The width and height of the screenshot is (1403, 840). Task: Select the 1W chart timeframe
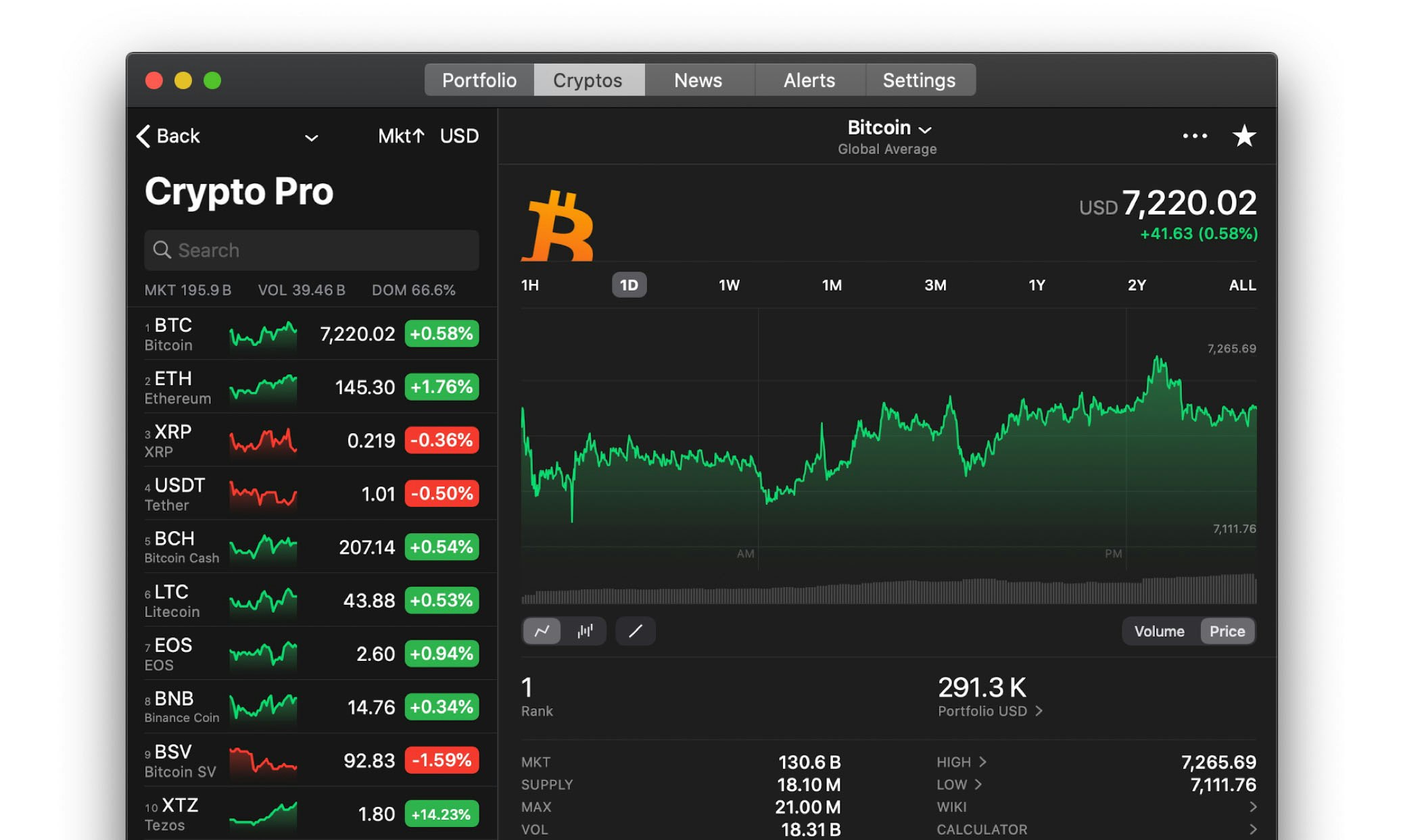click(728, 285)
